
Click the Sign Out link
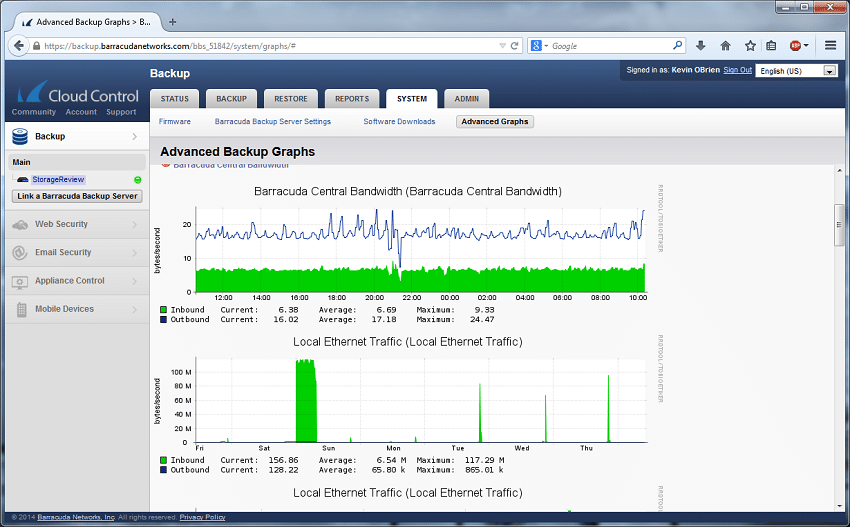click(737, 70)
